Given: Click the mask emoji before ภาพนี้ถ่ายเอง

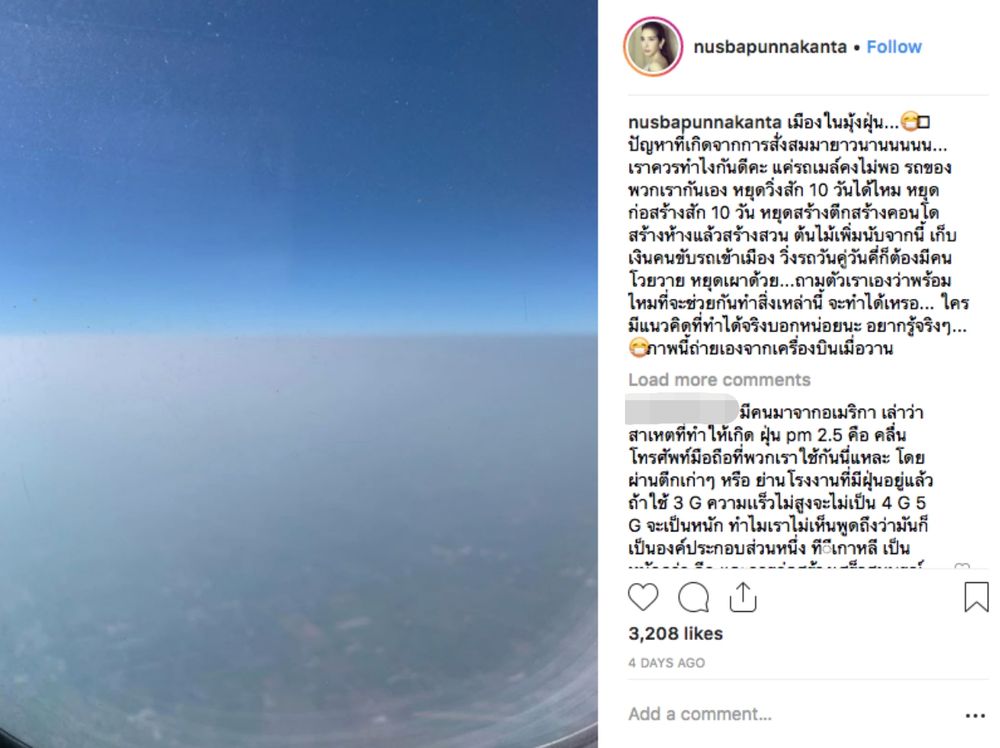Looking at the screenshot, I should coord(638,348).
